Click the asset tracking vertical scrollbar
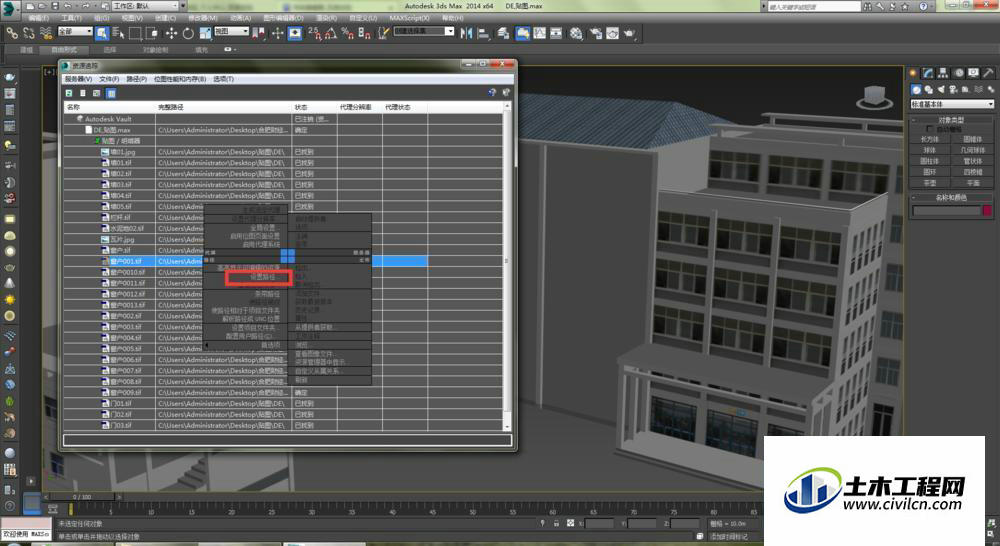1000x546 pixels. click(507, 268)
